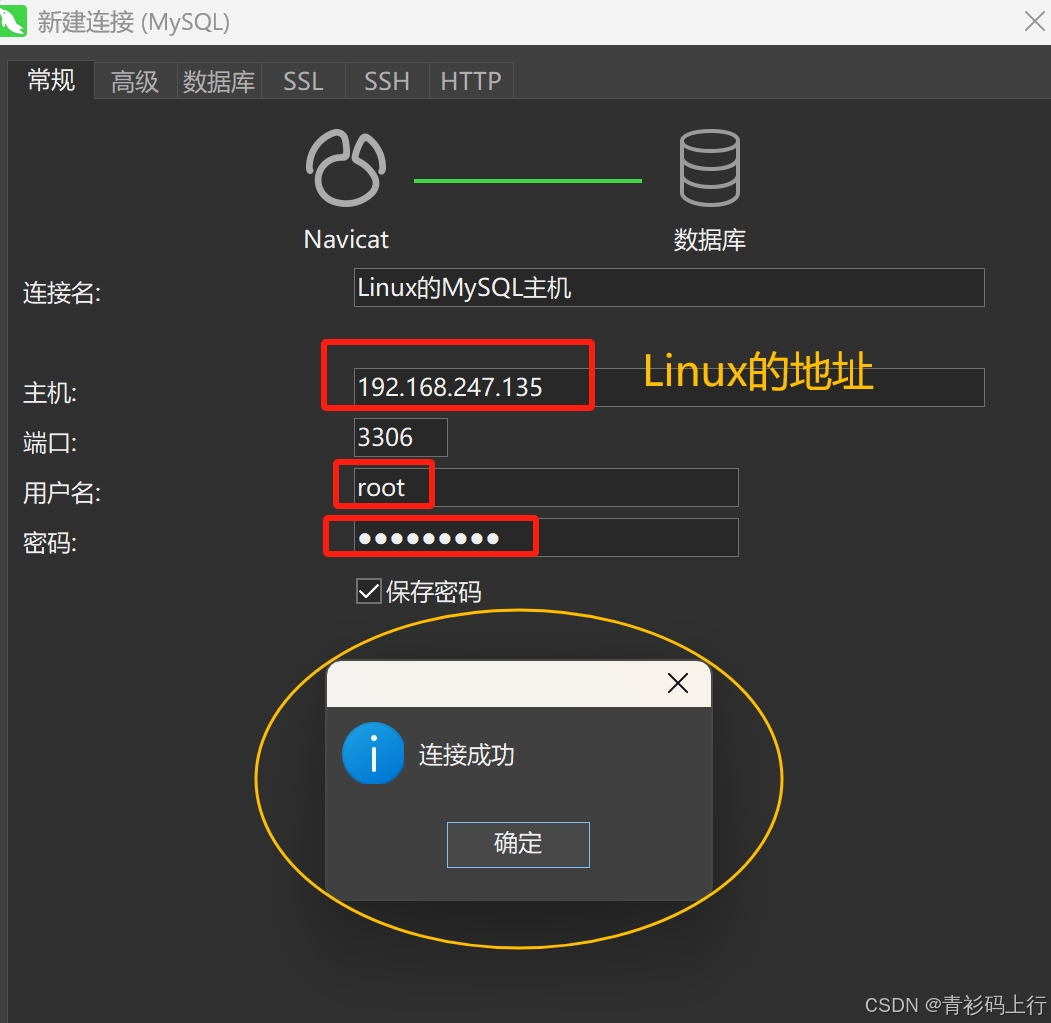The width and height of the screenshot is (1051, 1023).
Task: Switch to the 常规 tab
Action: [51, 80]
